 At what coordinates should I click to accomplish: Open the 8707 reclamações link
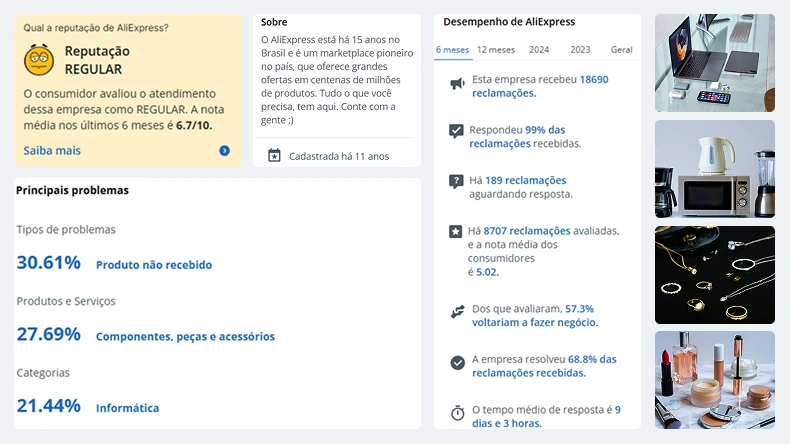point(527,231)
